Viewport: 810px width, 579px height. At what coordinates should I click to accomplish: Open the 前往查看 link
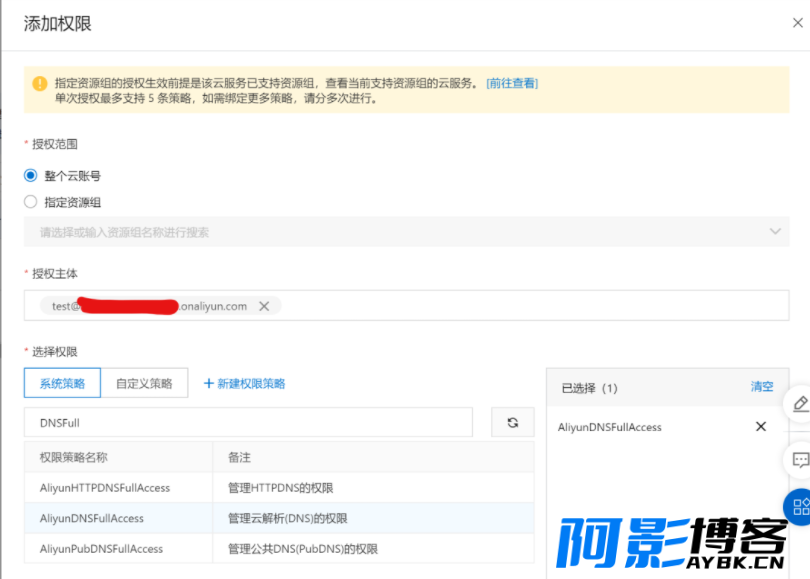point(512,83)
